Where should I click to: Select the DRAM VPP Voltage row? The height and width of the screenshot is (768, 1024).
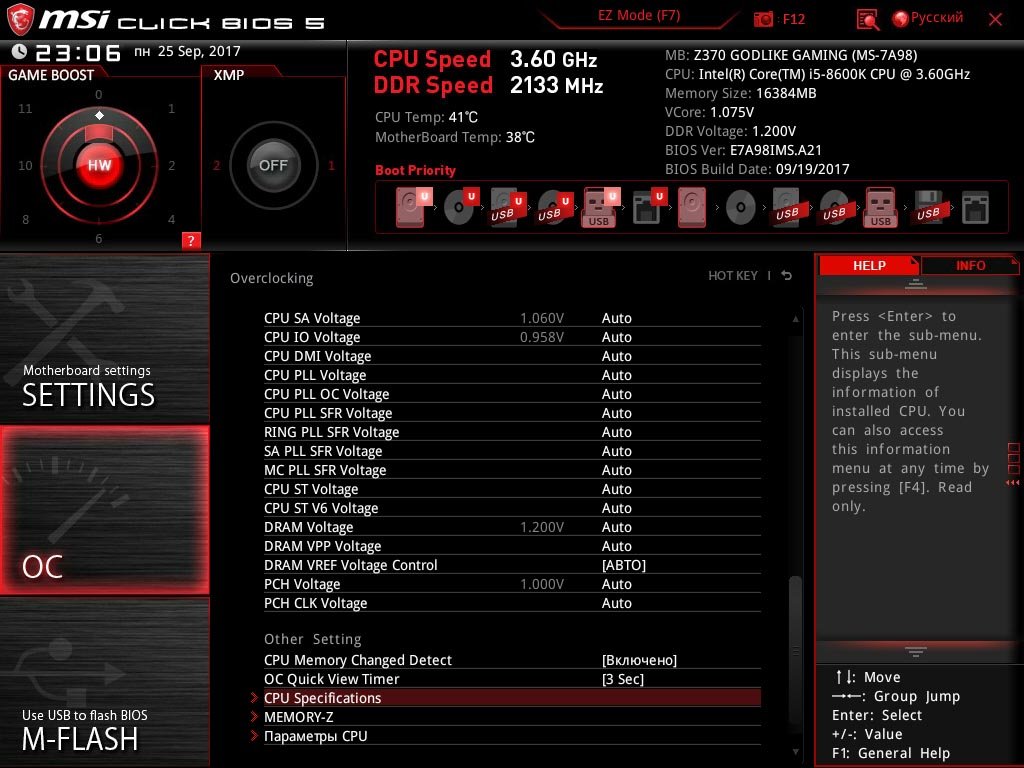[x=512, y=546]
